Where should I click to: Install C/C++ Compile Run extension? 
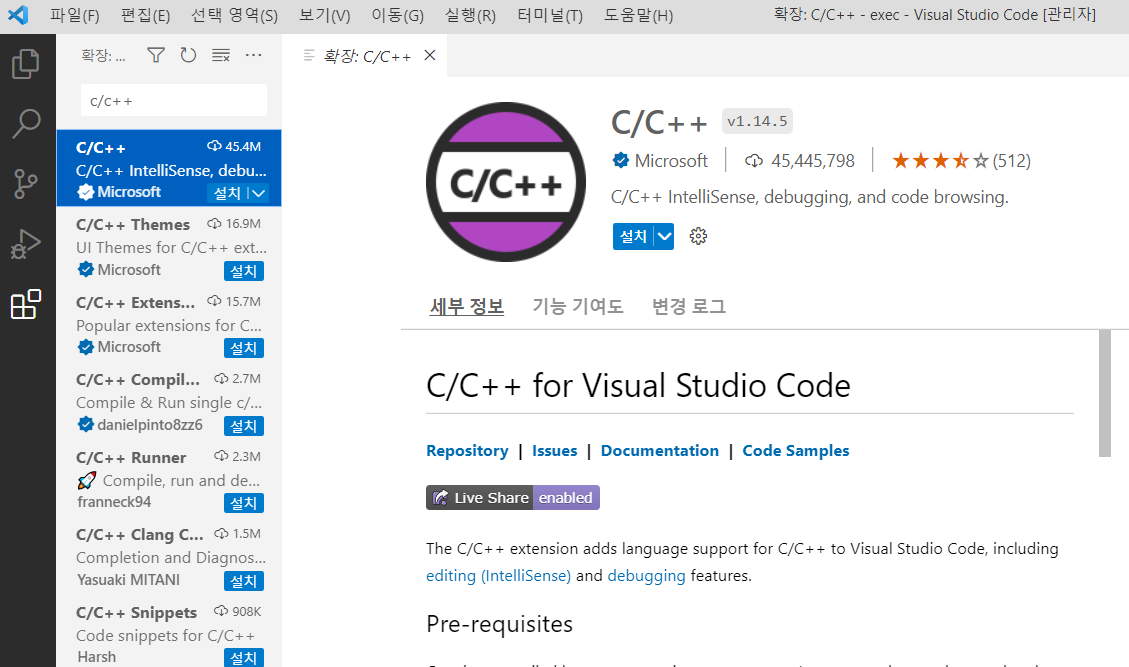243,426
